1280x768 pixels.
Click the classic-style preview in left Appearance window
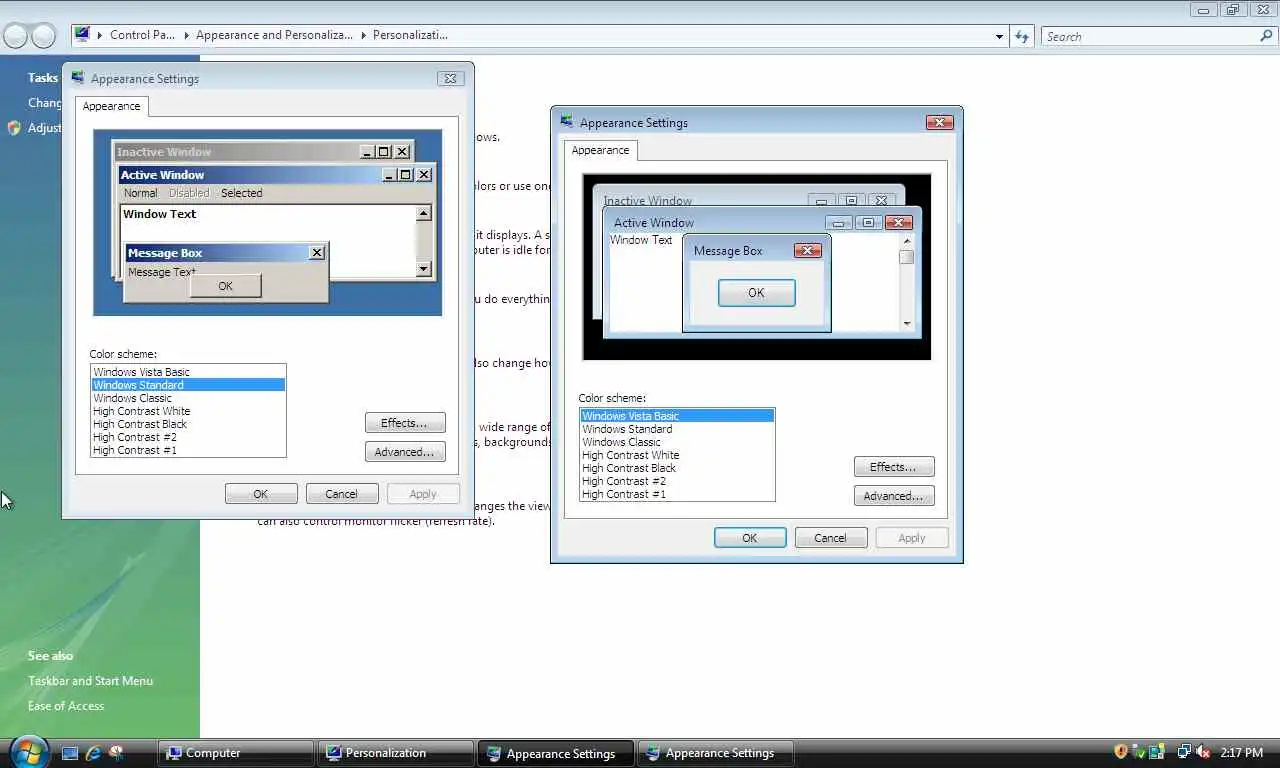[267, 223]
